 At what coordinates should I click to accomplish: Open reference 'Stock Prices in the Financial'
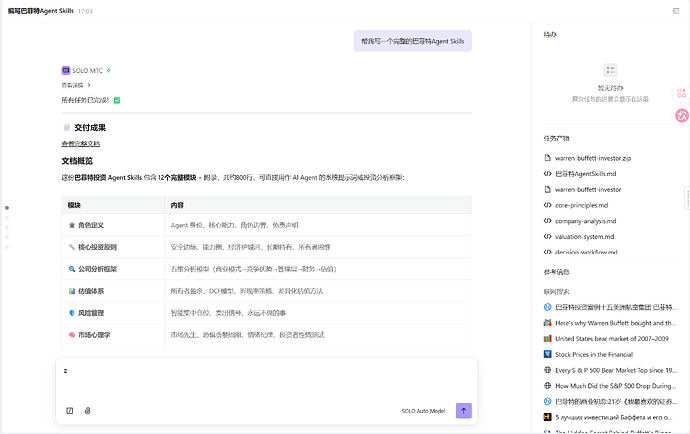tap(594, 355)
